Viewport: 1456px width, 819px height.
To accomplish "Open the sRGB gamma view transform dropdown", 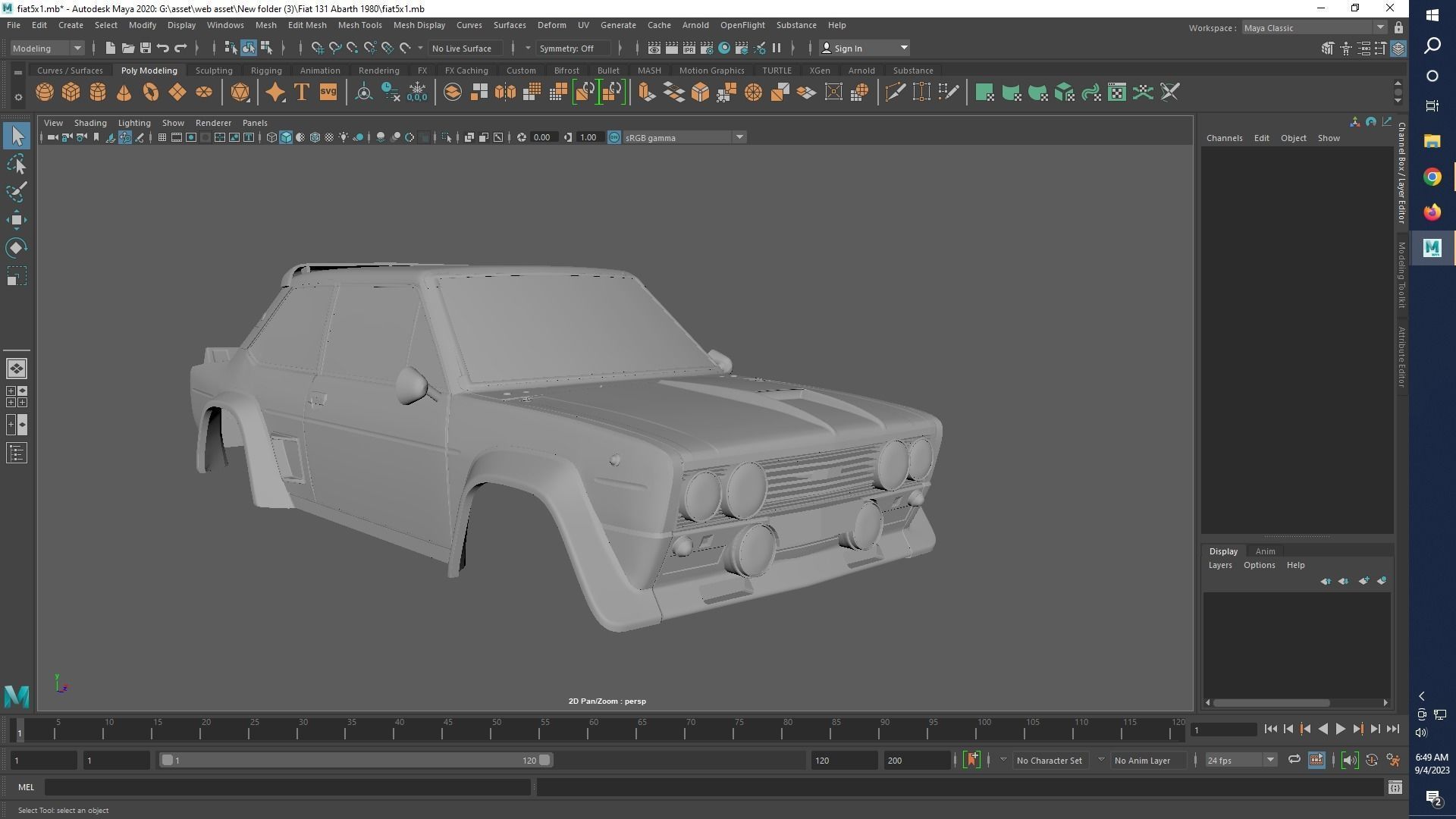I will click(x=684, y=137).
